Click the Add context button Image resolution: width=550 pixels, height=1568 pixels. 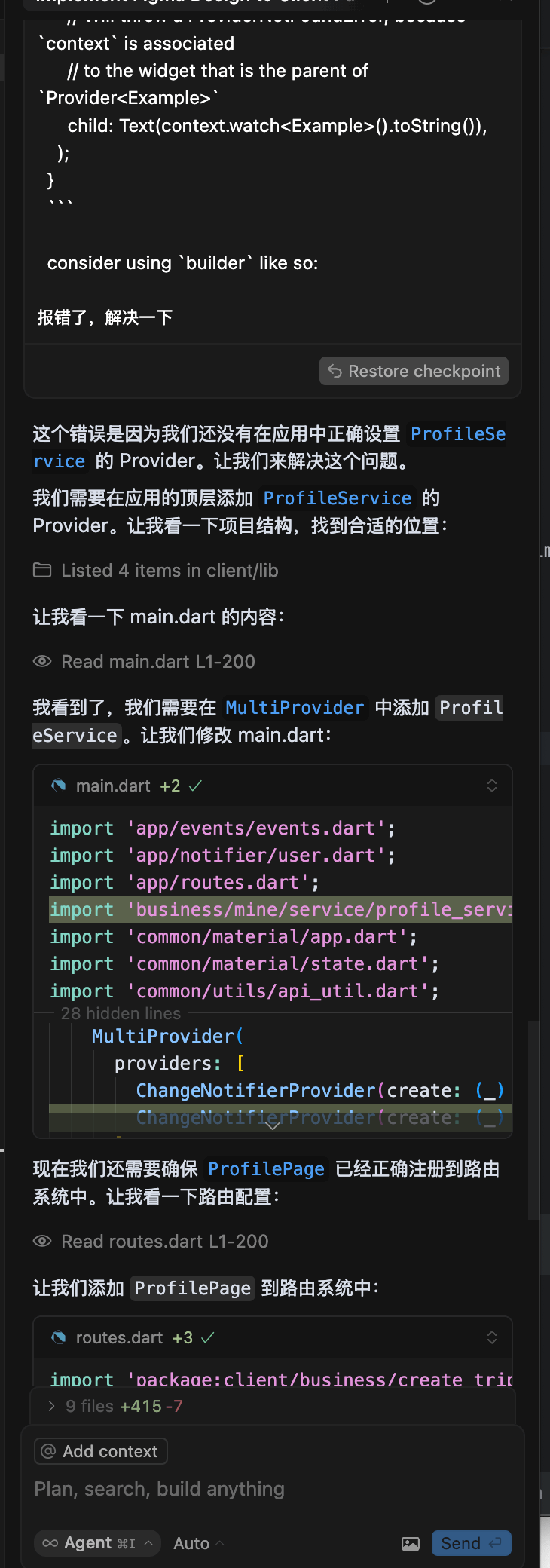[101, 1451]
